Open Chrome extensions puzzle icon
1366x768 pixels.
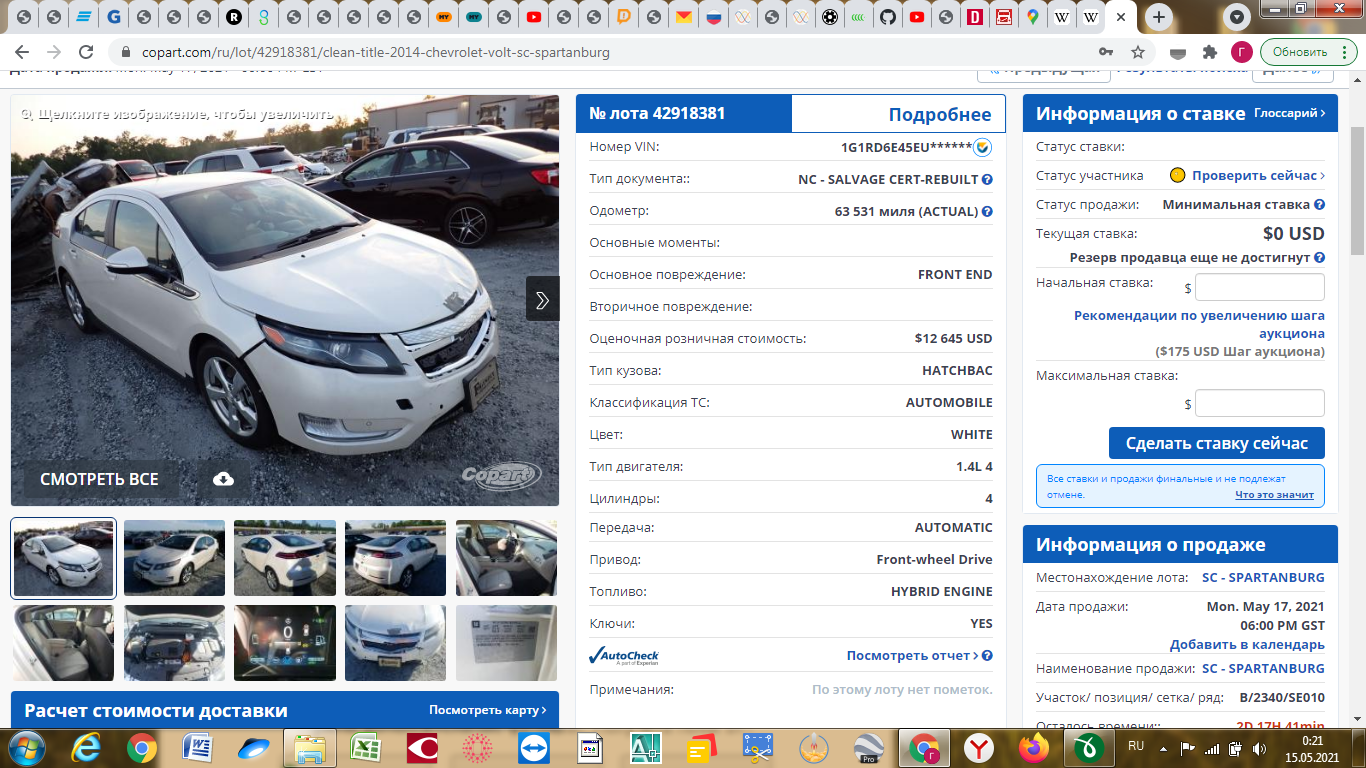[x=1210, y=52]
